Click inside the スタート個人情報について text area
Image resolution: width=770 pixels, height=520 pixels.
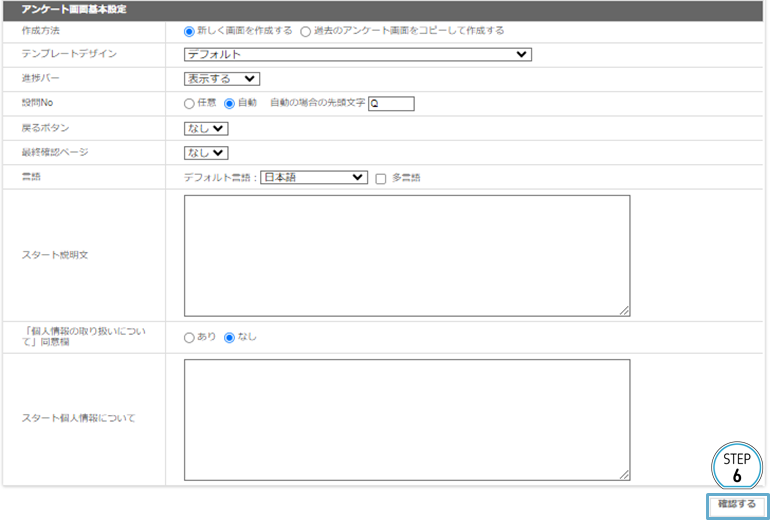(x=406, y=419)
